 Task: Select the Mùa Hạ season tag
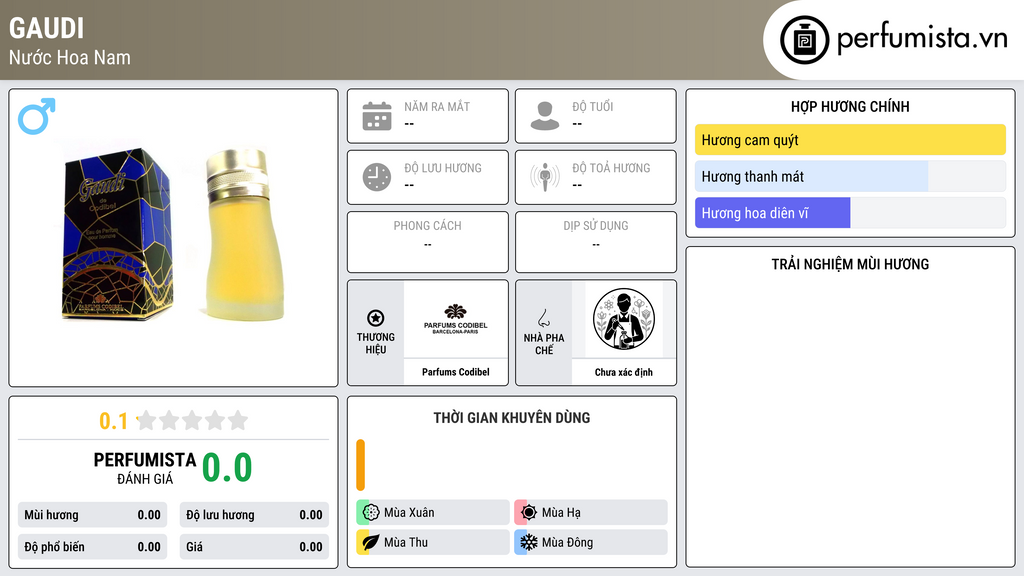[591, 513]
